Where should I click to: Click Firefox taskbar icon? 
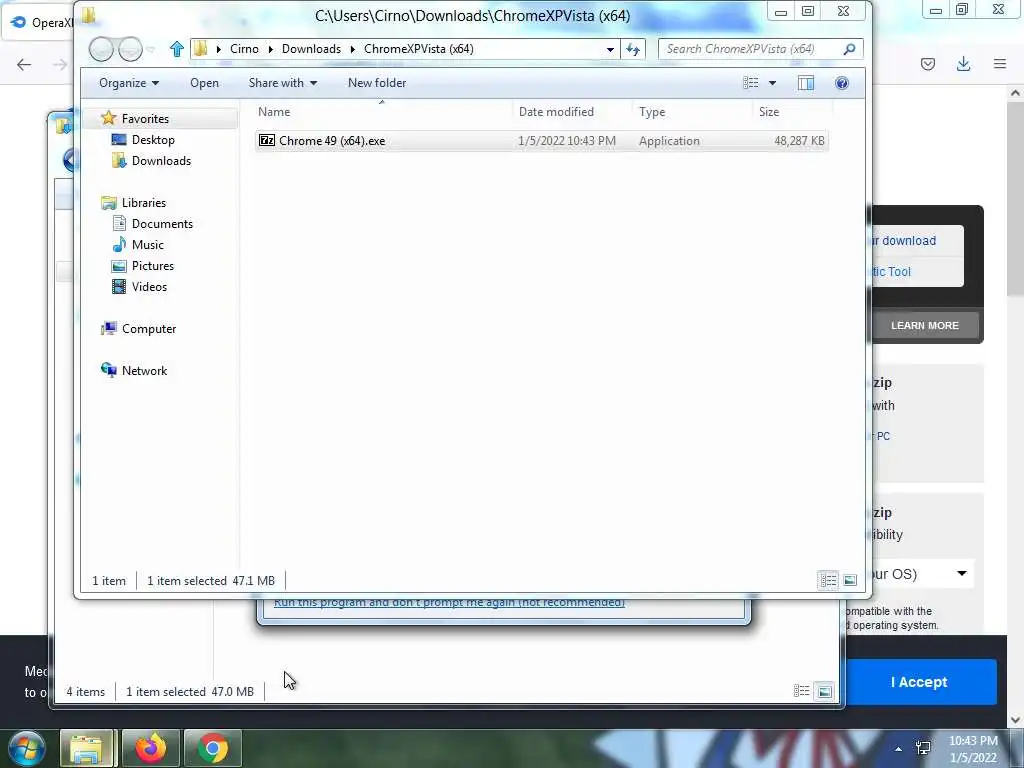(150, 748)
